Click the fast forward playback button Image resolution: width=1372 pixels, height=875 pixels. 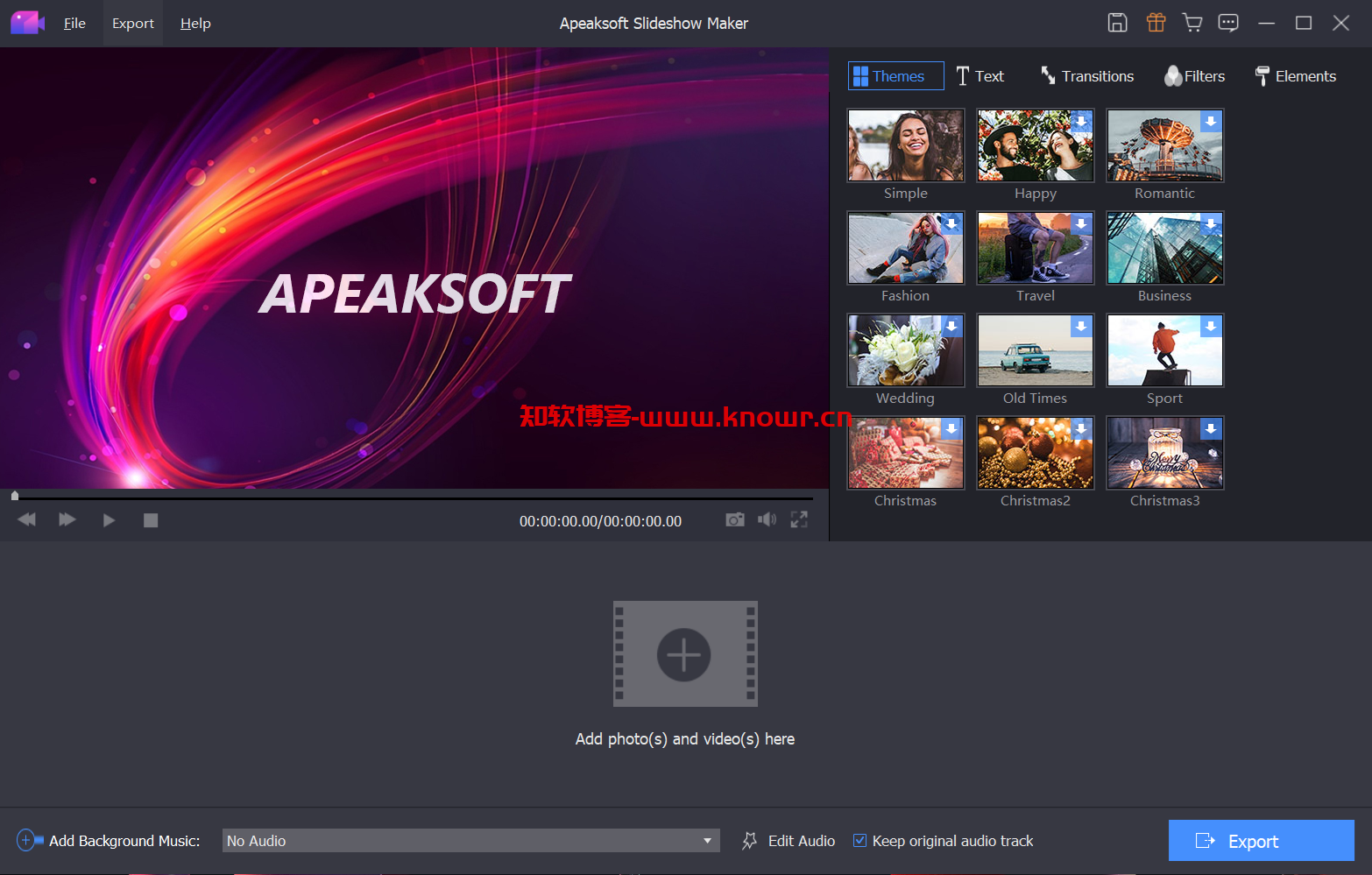click(67, 519)
